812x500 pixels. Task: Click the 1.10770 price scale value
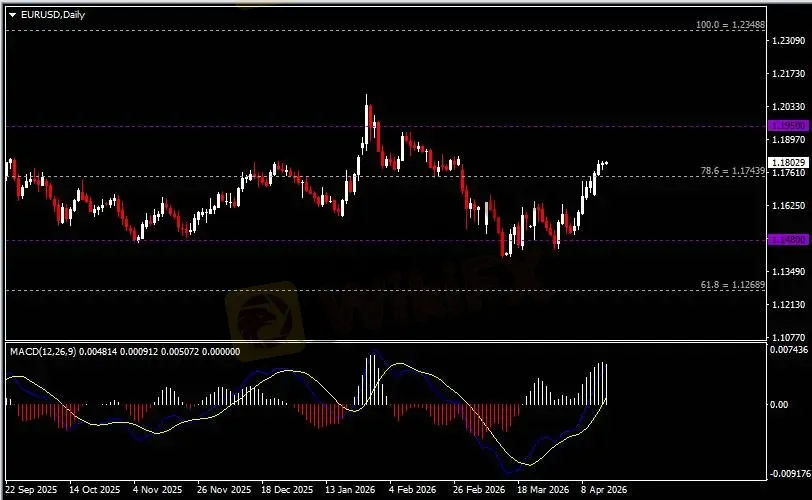pyautogui.click(x=789, y=338)
